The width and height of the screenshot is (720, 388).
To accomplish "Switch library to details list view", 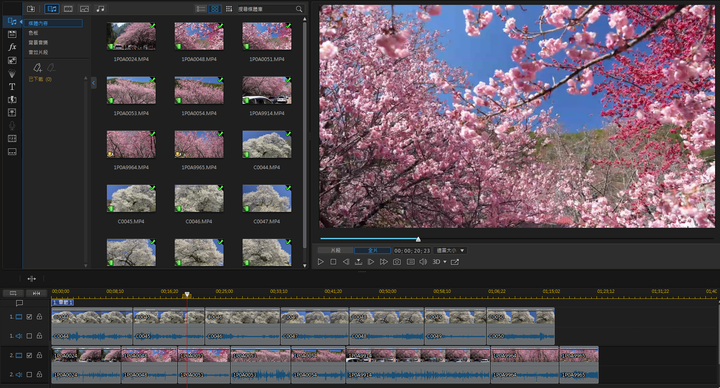I will (x=201, y=9).
